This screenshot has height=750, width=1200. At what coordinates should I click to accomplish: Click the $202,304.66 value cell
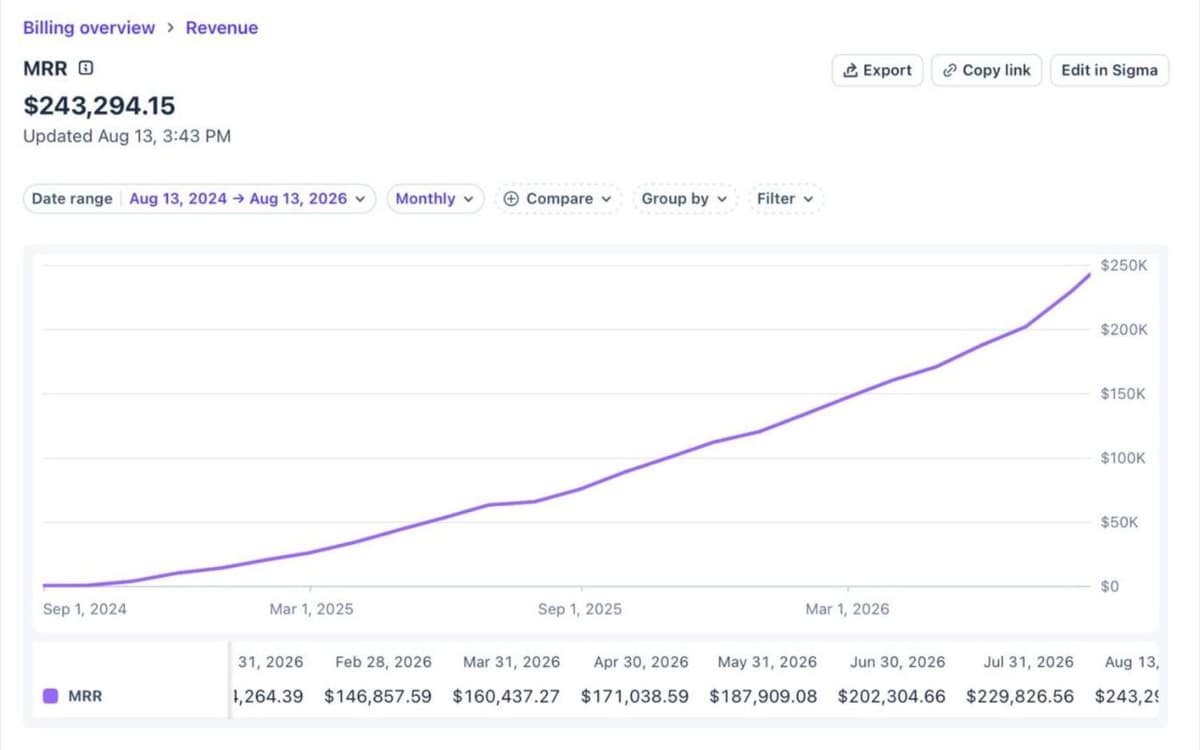891,696
